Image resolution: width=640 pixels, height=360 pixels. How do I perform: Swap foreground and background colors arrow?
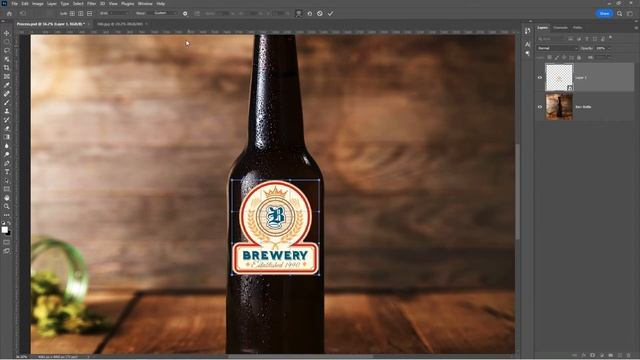(x=9, y=224)
